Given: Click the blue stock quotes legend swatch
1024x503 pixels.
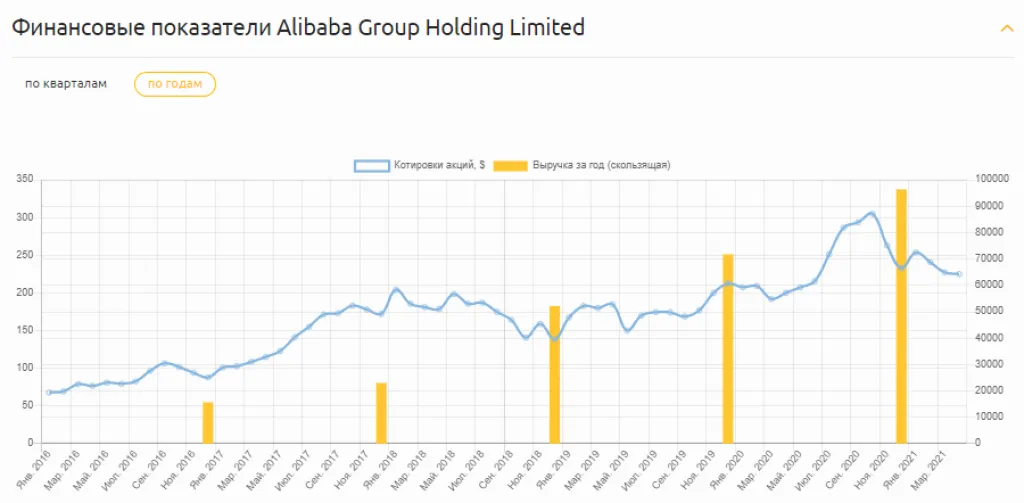Looking at the screenshot, I should pyautogui.click(x=372, y=165).
